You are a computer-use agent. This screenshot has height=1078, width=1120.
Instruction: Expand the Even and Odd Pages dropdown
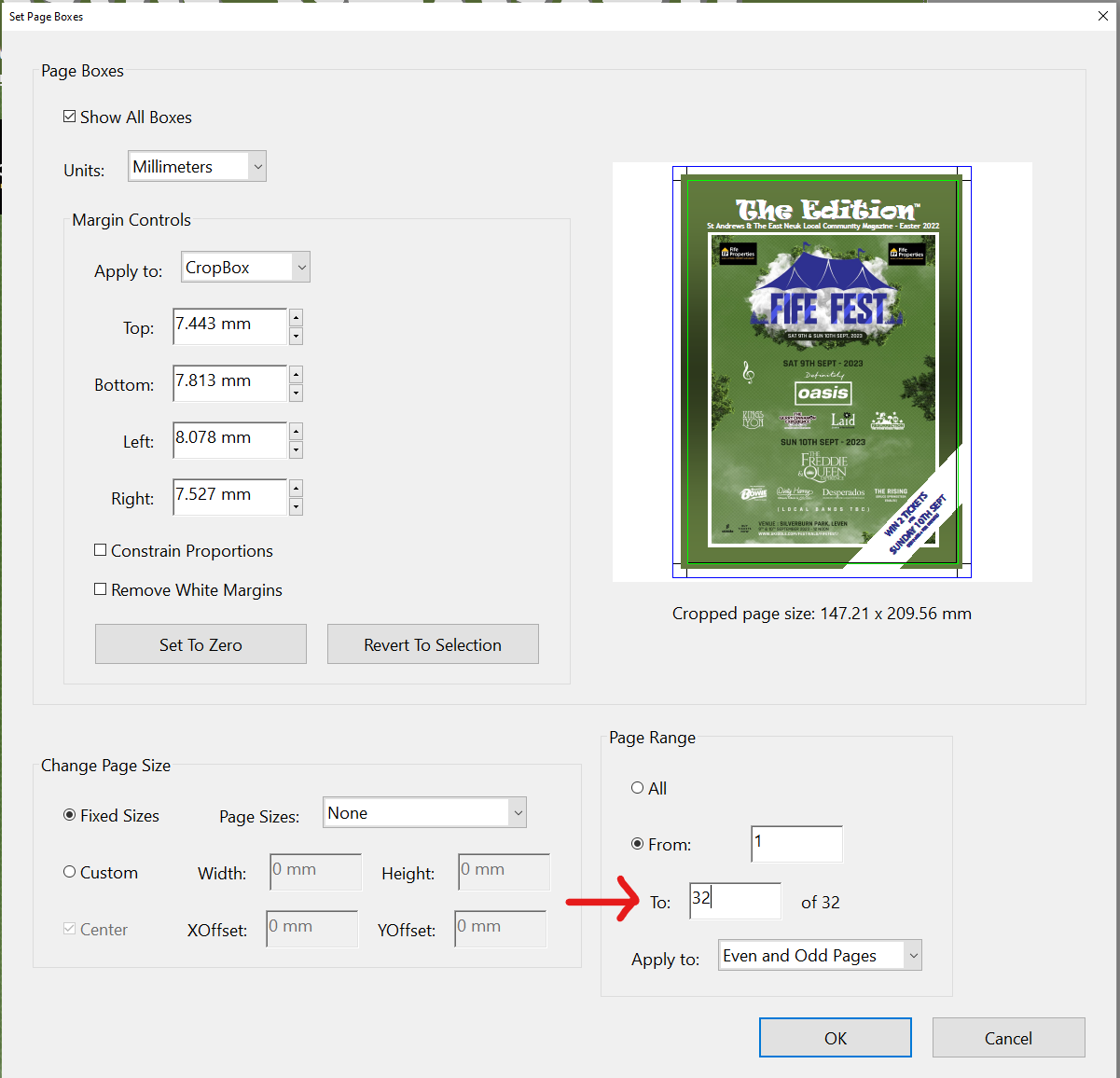pyautogui.click(x=819, y=956)
